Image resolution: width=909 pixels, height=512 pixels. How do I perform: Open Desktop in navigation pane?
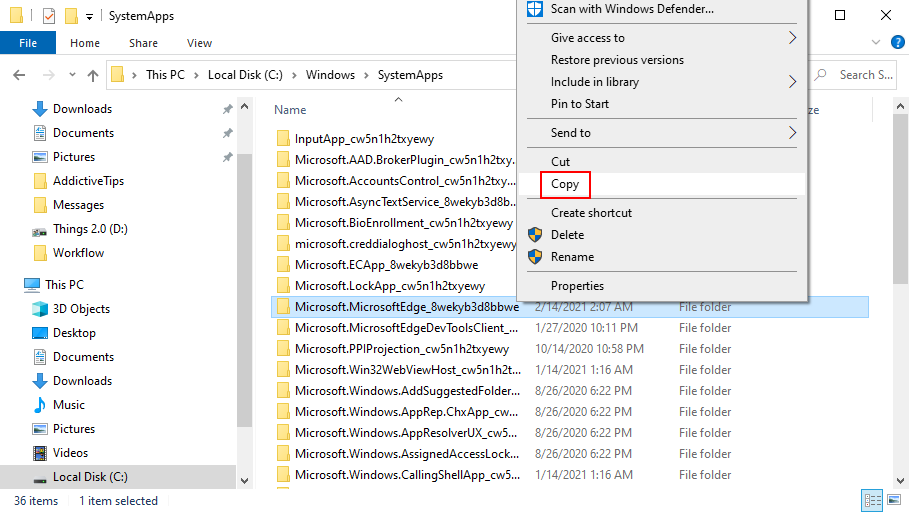click(74, 333)
